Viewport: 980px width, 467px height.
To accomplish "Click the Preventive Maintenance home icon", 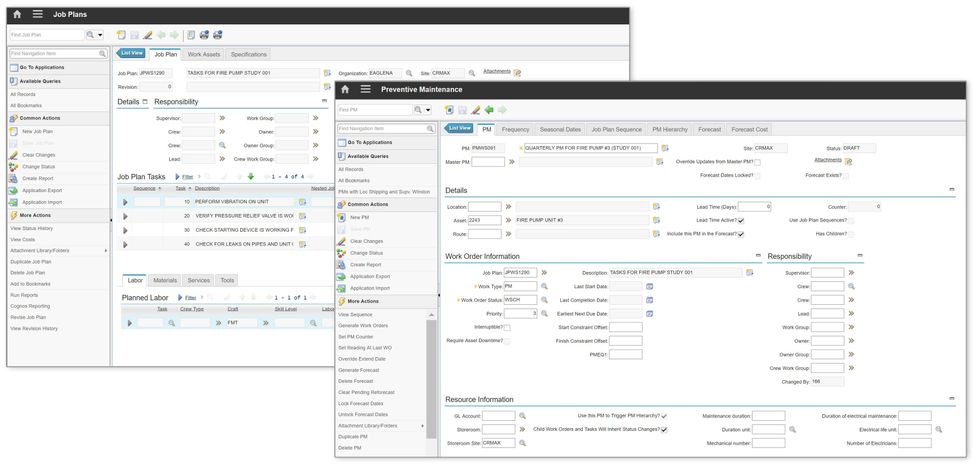I will 344,89.
